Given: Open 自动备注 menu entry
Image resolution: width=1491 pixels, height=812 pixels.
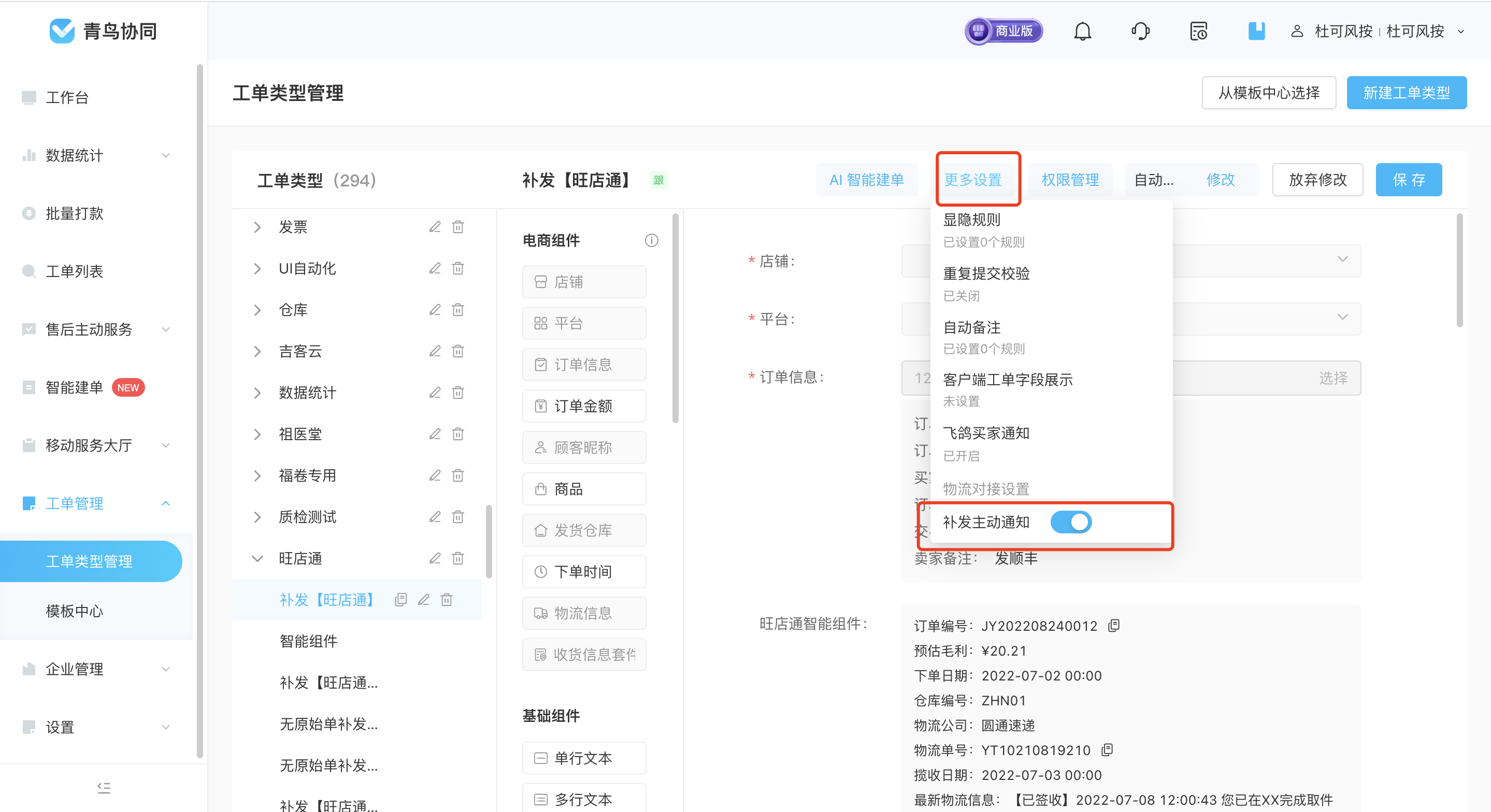Looking at the screenshot, I should coord(972,328).
